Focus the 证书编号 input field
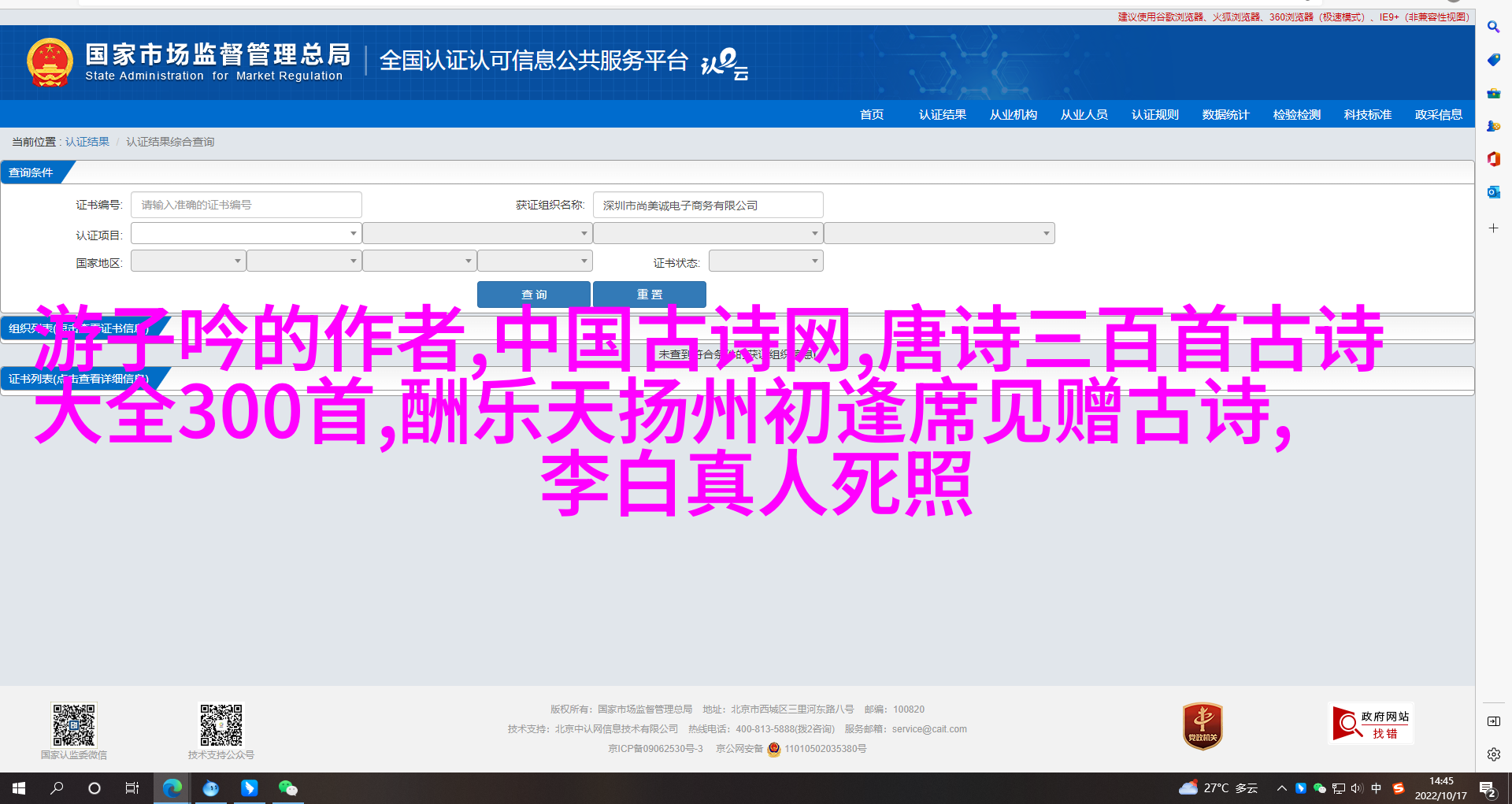 point(246,205)
